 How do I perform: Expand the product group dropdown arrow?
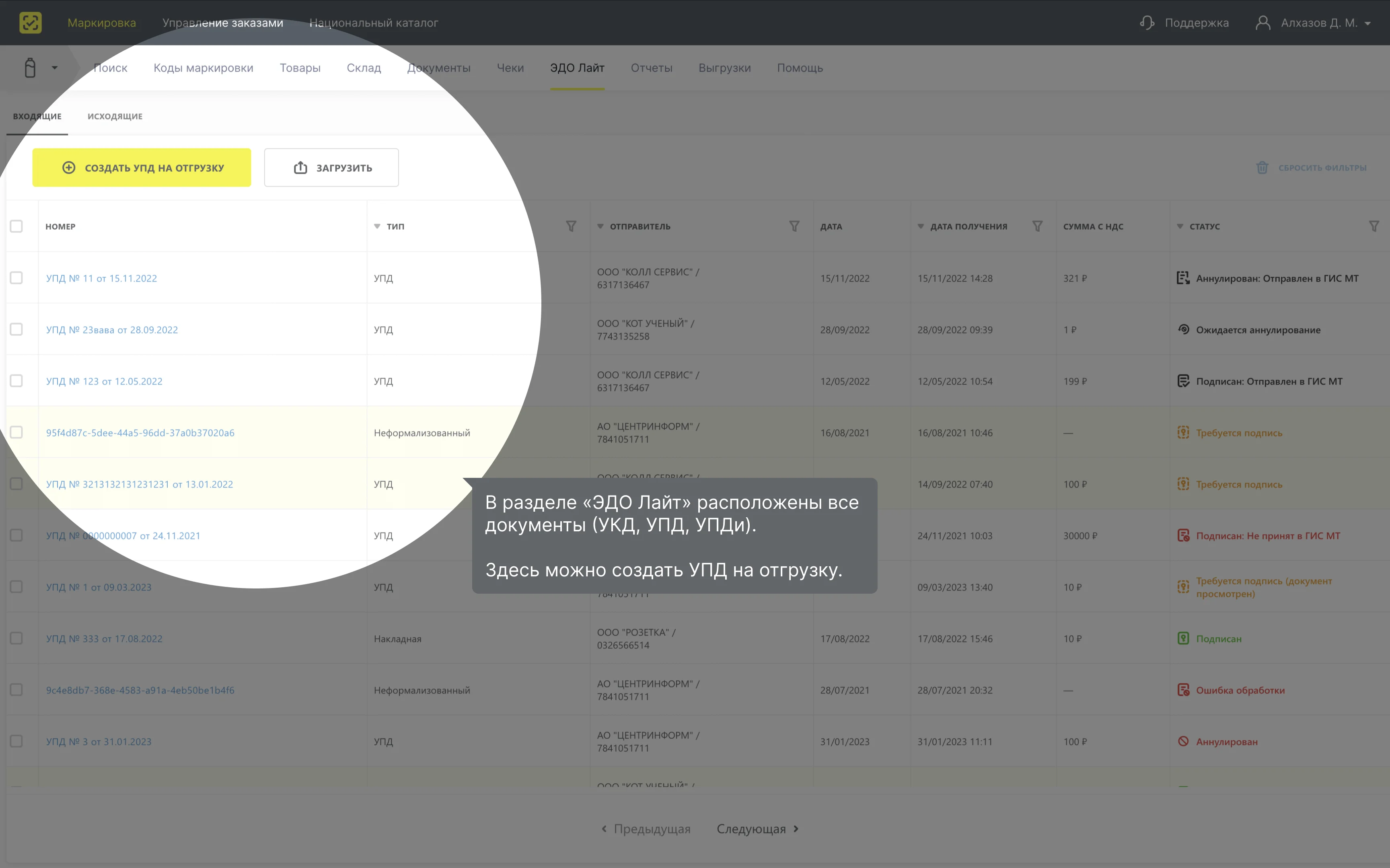55,68
